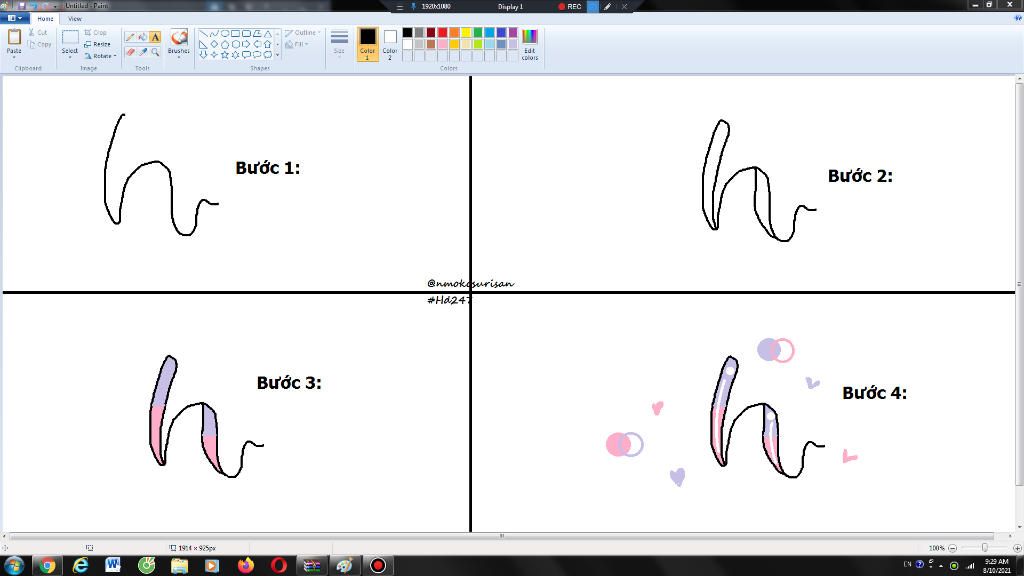This screenshot has height=576, width=1024.
Task: Click the Cut scissors command
Action: [37, 32]
